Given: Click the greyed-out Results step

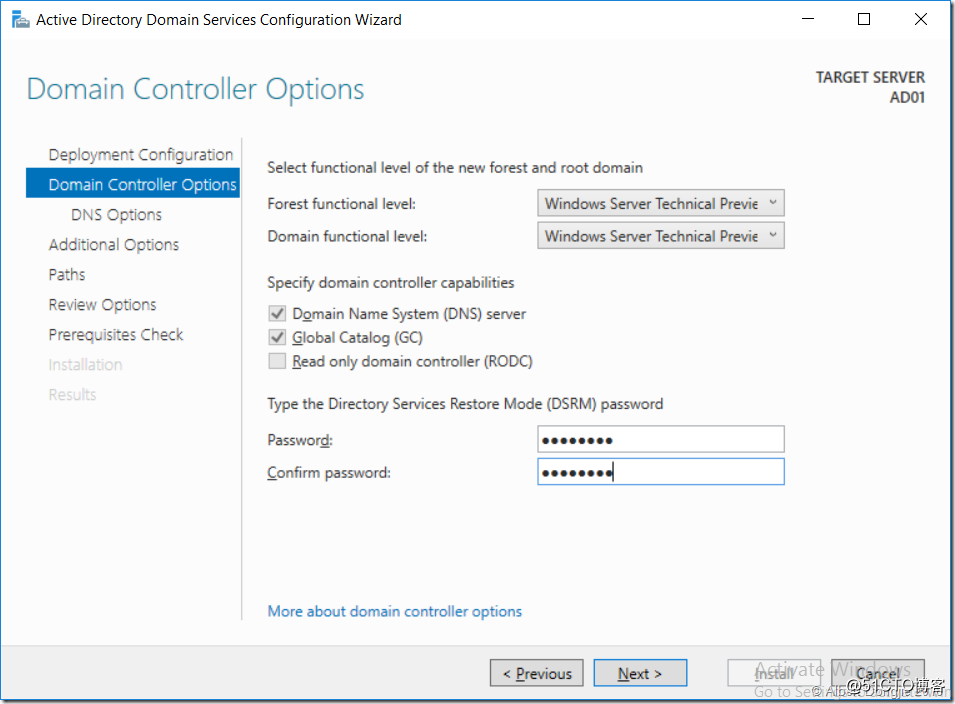Looking at the screenshot, I should pyautogui.click(x=72, y=395).
